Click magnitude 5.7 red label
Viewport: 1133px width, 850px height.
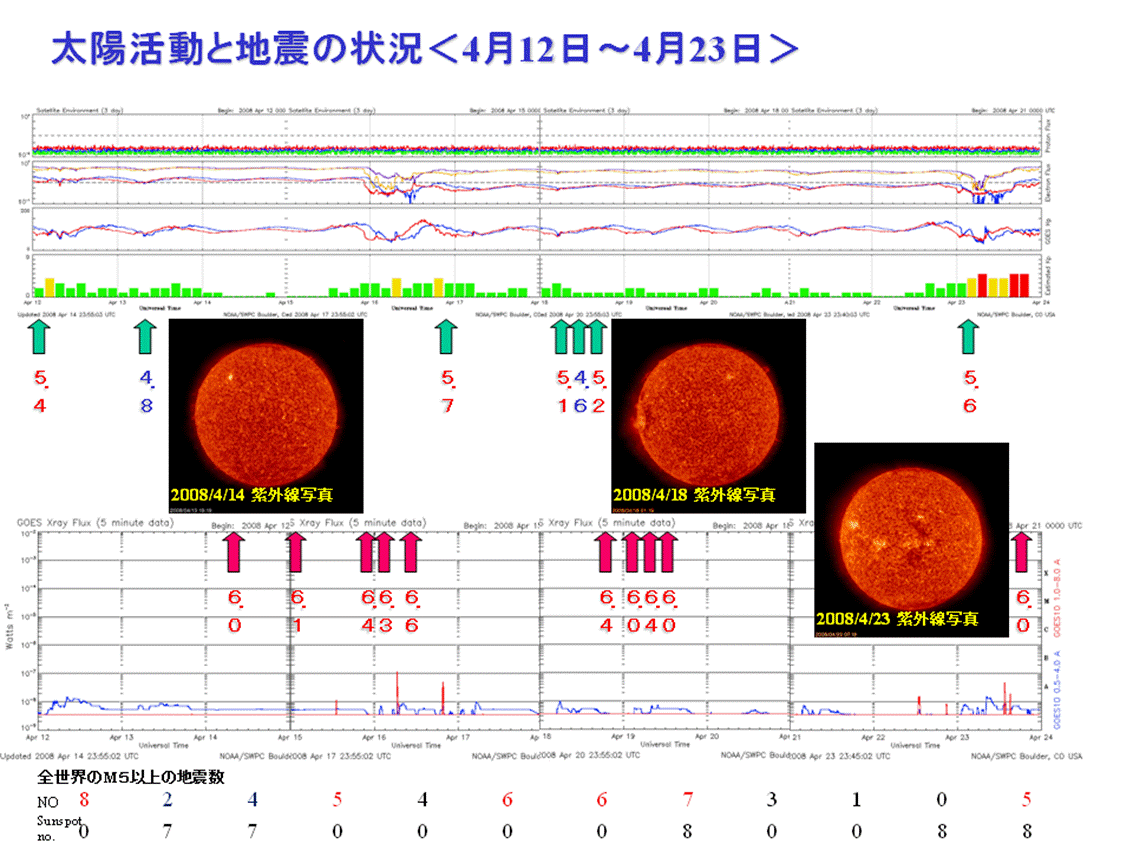pyautogui.click(x=448, y=392)
